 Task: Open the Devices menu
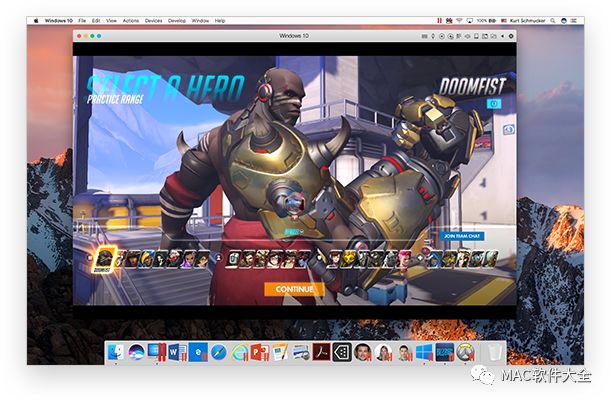[x=154, y=21]
